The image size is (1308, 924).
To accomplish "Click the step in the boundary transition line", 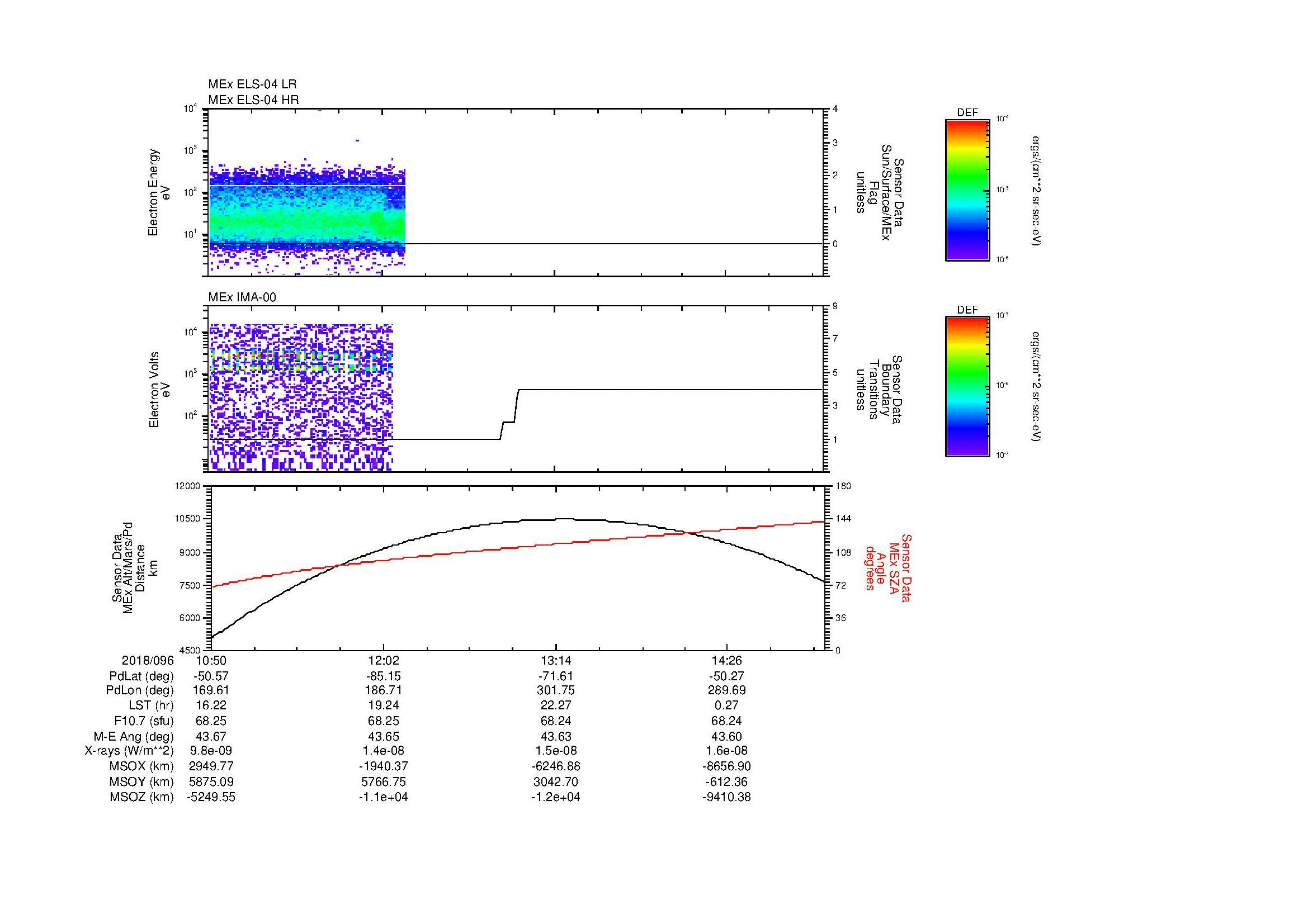I will [509, 414].
